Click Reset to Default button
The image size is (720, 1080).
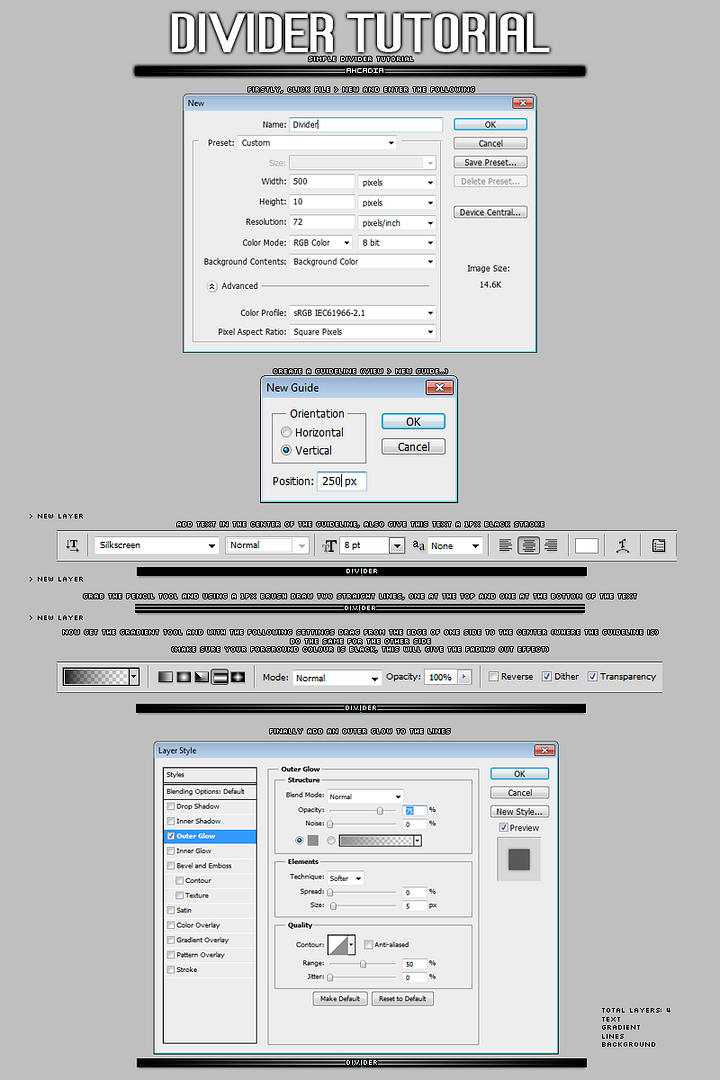[402, 999]
